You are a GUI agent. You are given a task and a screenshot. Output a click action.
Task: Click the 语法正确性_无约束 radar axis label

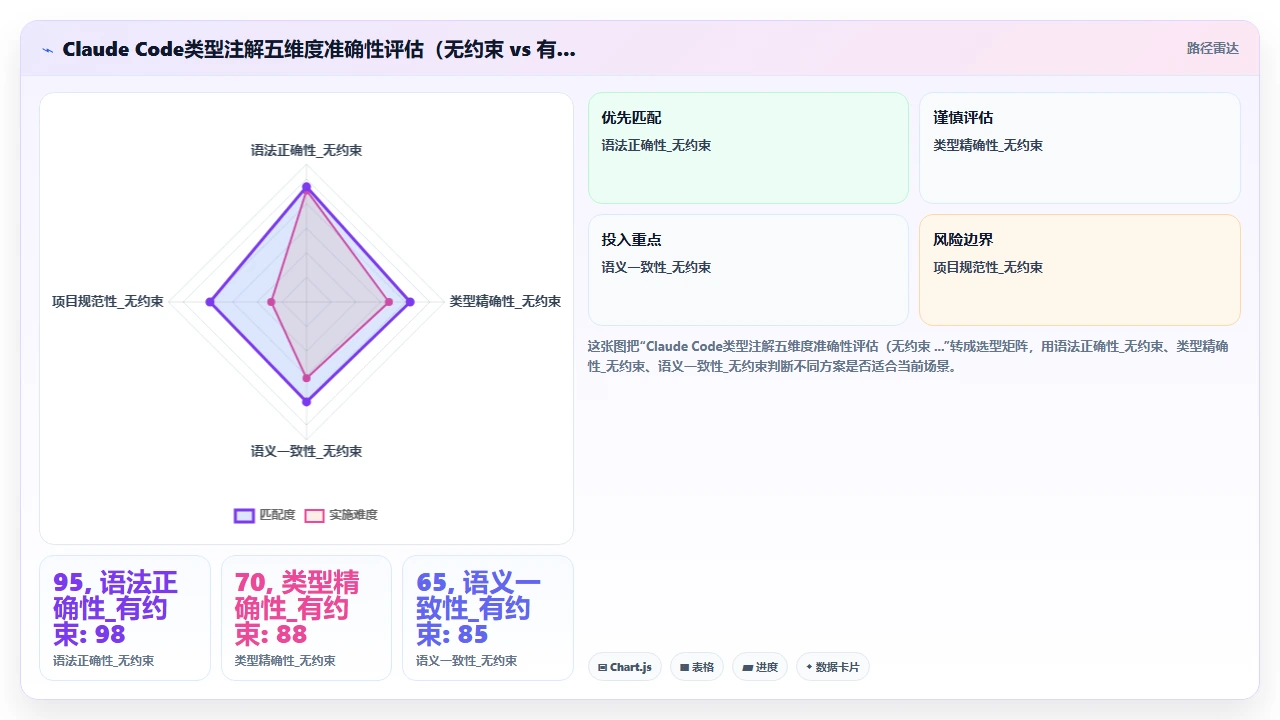point(306,150)
